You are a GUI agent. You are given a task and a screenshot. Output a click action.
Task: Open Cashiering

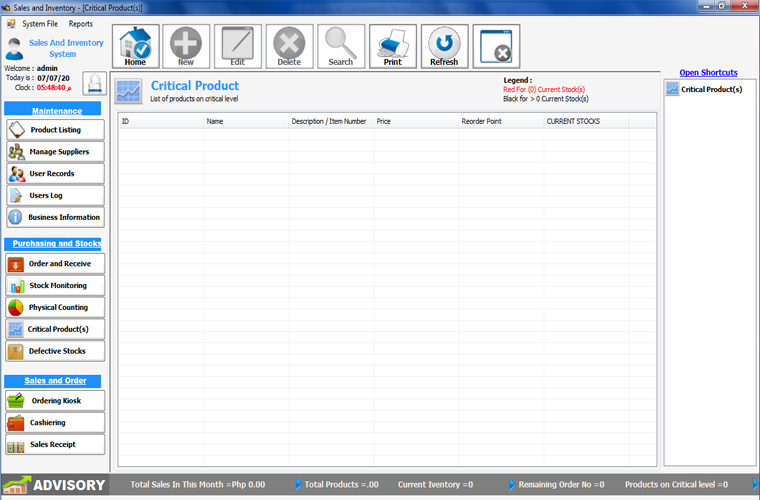[x=55, y=422]
